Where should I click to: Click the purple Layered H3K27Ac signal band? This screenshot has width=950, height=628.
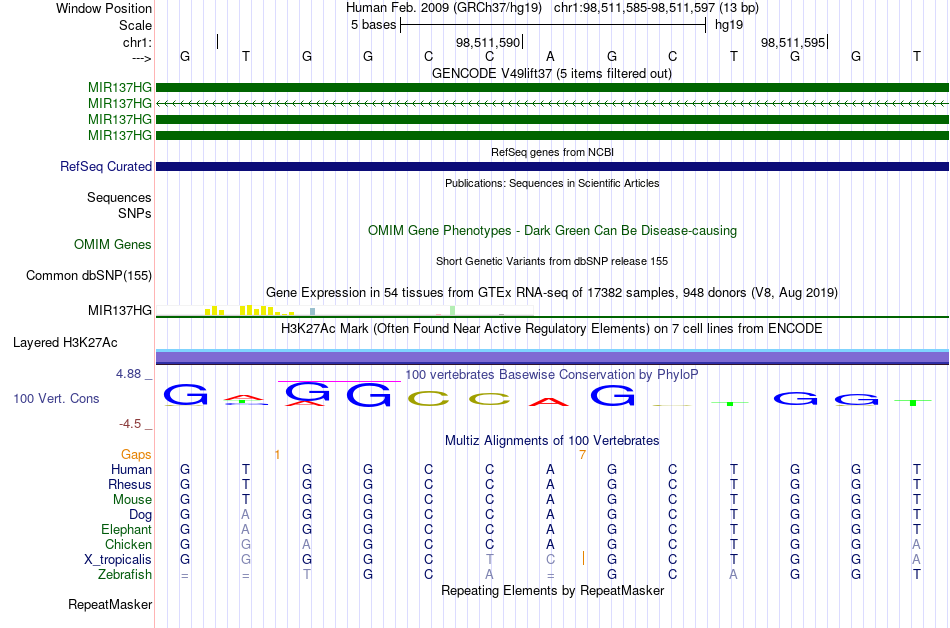(x=552, y=357)
